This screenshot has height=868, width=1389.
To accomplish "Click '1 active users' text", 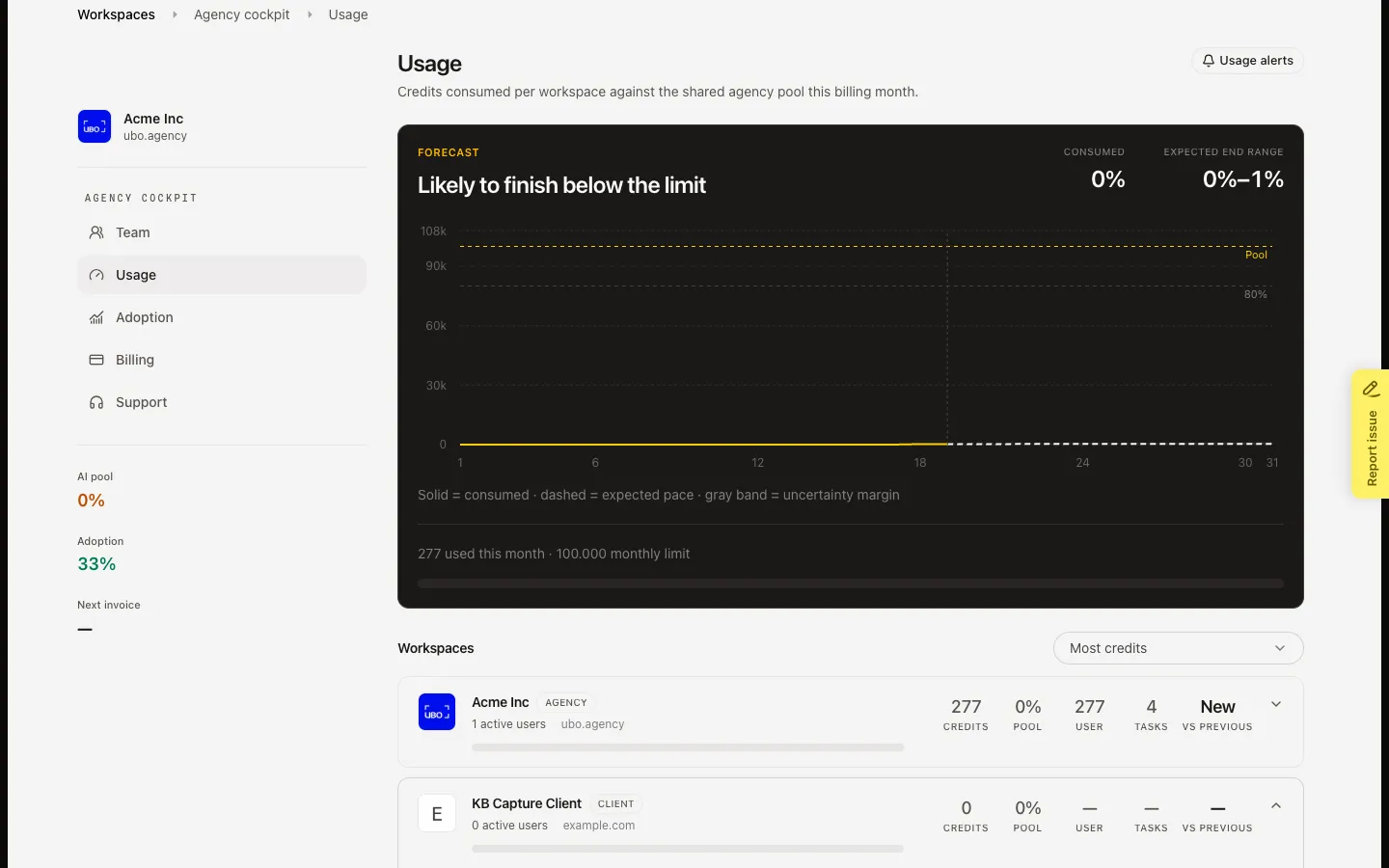I will [x=508, y=724].
